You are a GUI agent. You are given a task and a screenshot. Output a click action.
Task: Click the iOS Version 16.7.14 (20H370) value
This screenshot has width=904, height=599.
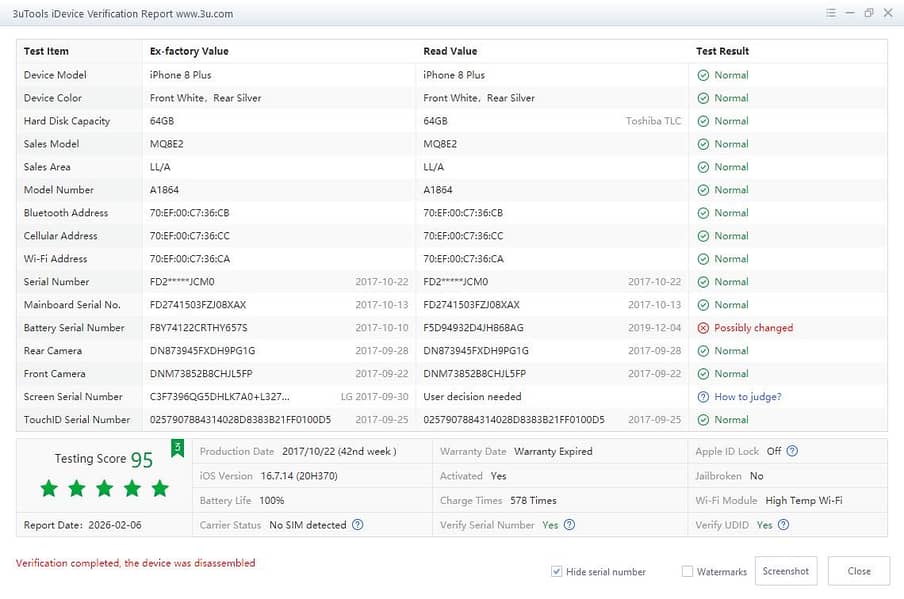(299, 476)
